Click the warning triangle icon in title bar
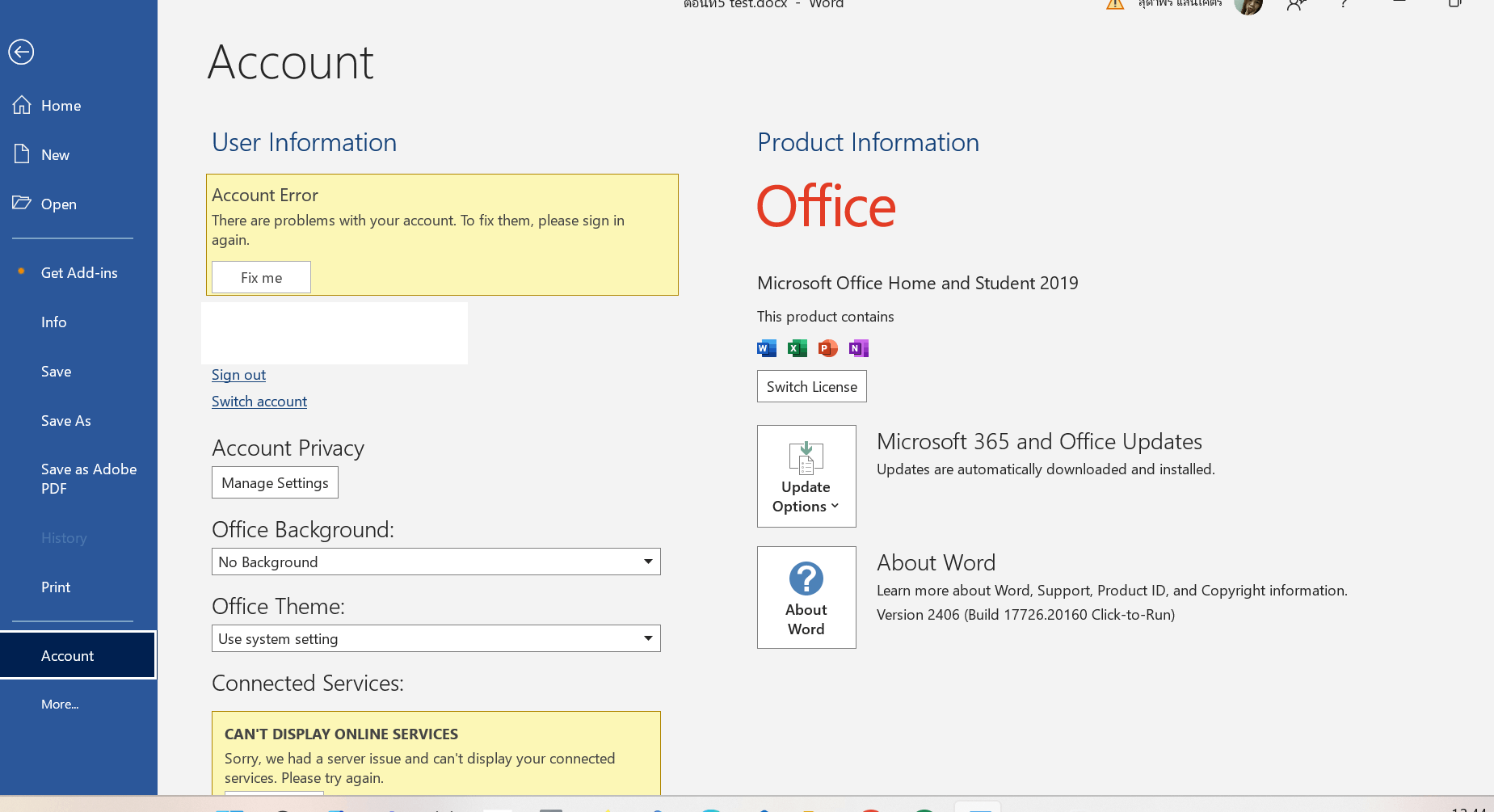Viewport: 1494px width, 812px height. point(1115,4)
